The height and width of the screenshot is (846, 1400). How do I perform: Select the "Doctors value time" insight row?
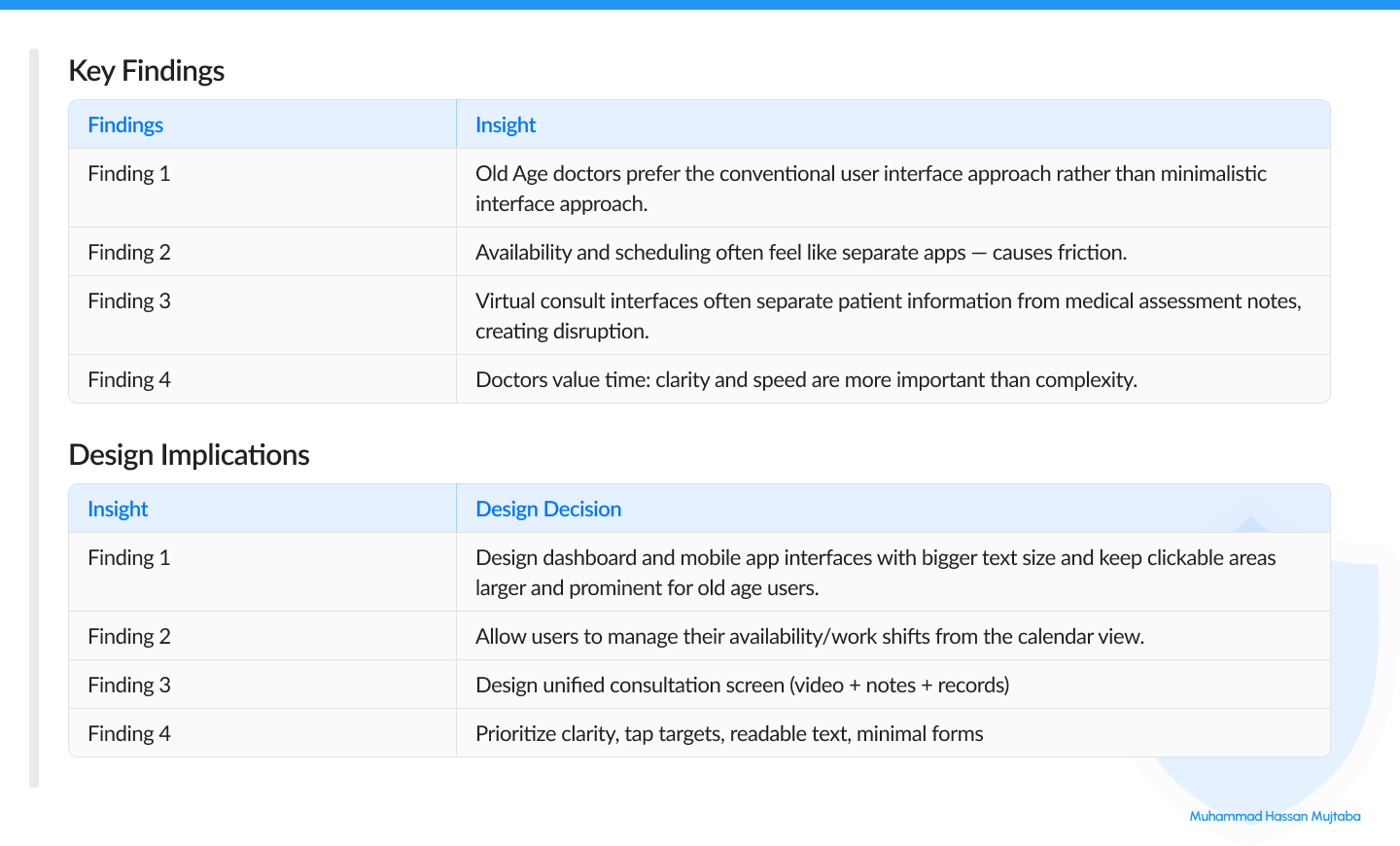pos(806,378)
